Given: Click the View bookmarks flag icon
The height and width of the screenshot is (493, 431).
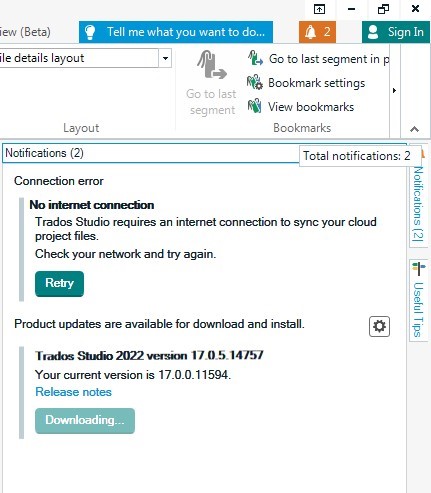Looking at the screenshot, I should coord(255,106).
